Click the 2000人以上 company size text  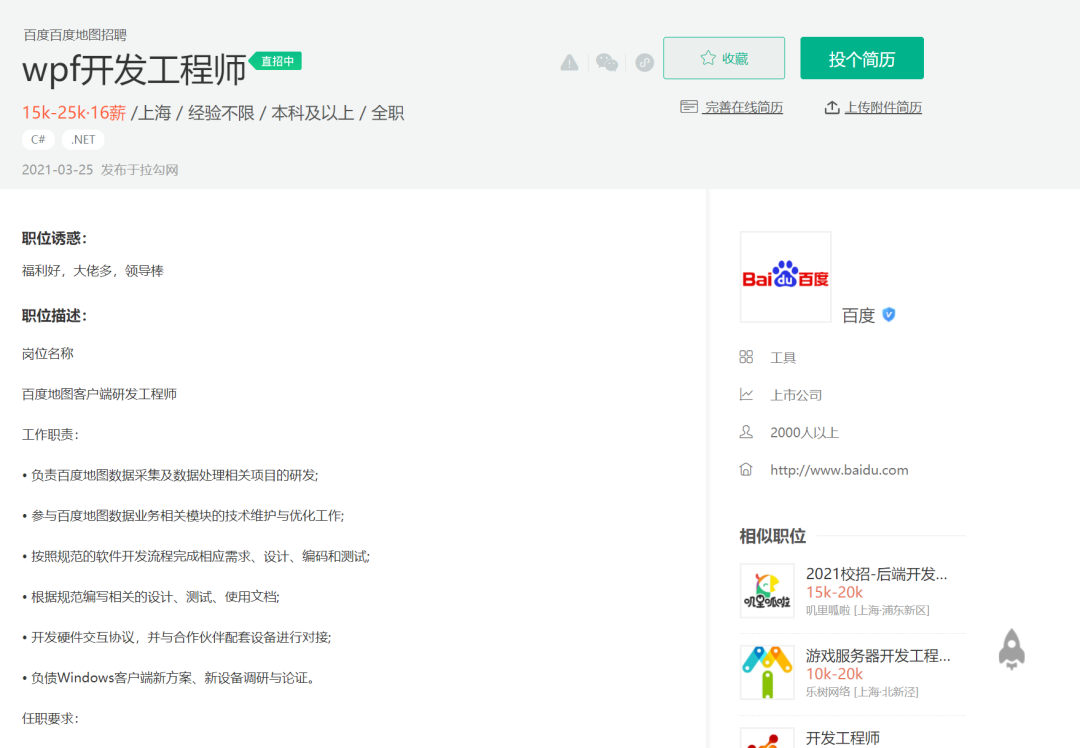804,433
